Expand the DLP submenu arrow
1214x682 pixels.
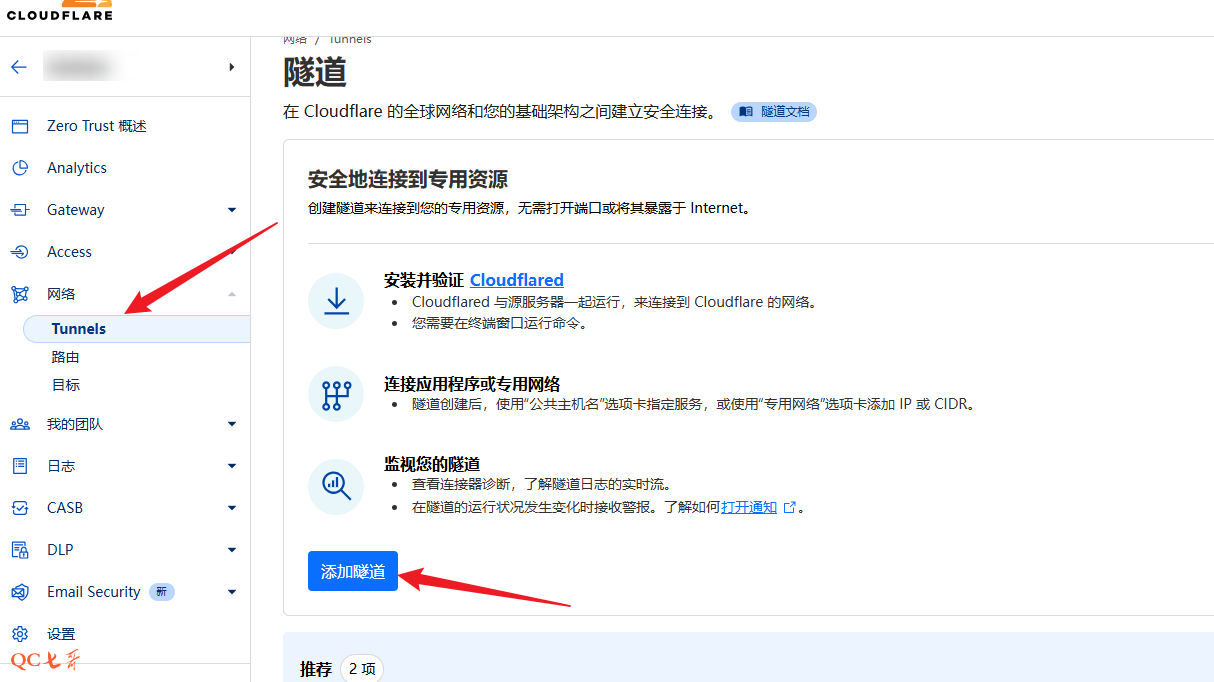click(232, 550)
